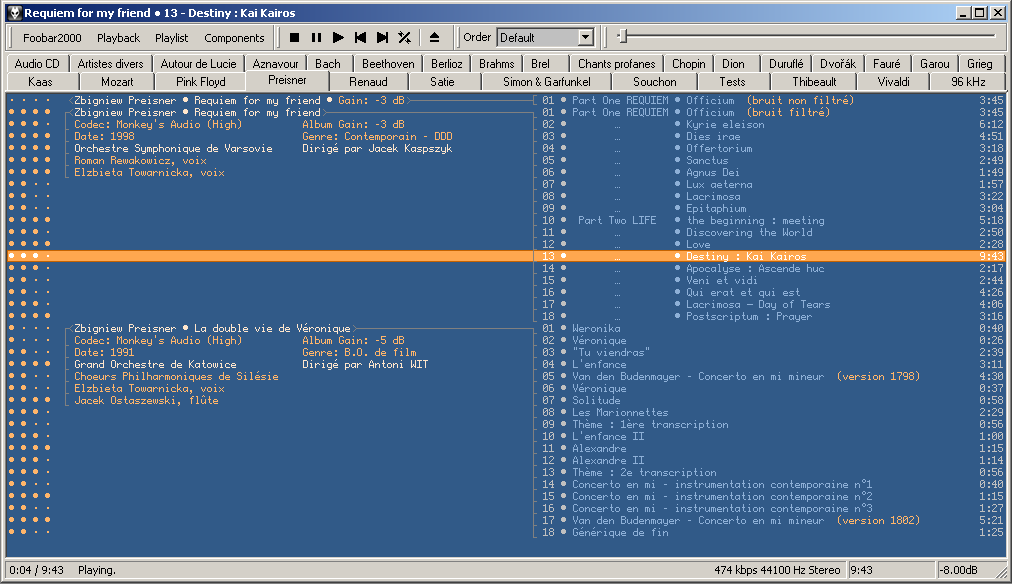Viewport: 1012px width, 584px height.
Task: Select the Simon & Garfunkel tab
Action: (x=546, y=81)
